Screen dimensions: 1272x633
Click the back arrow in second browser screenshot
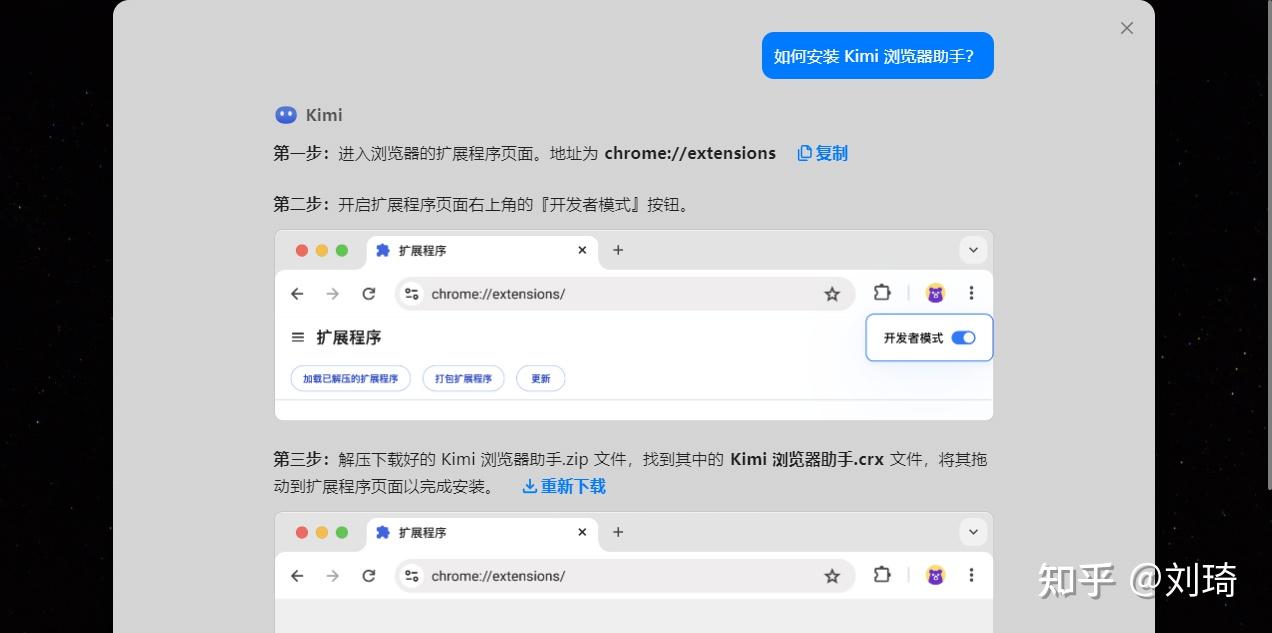[297, 576]
